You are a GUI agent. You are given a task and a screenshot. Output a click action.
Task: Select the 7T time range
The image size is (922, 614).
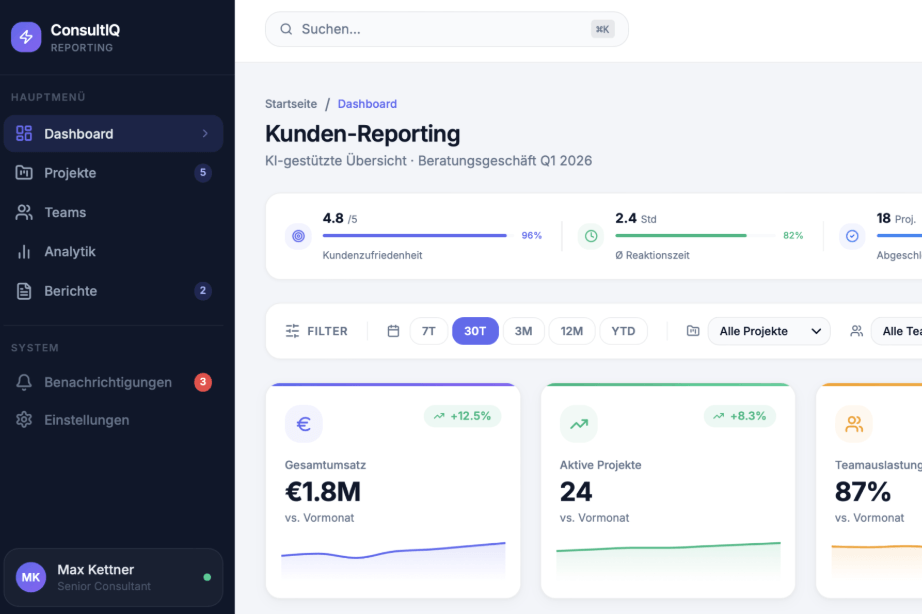point(428,331)
